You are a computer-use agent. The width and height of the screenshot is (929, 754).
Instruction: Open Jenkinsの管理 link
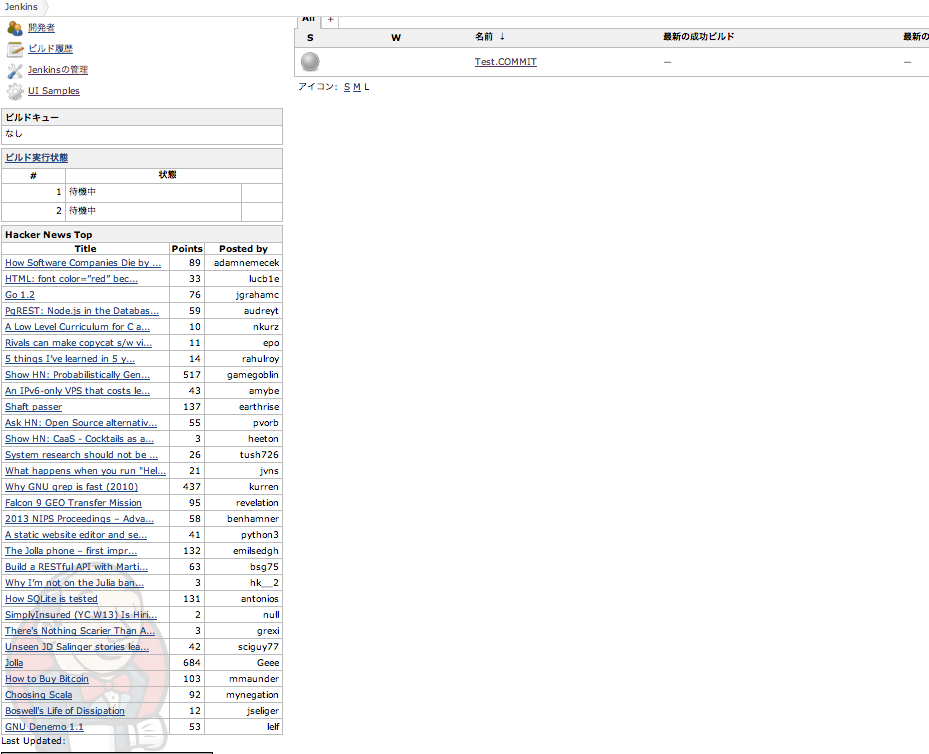(57, 69)
